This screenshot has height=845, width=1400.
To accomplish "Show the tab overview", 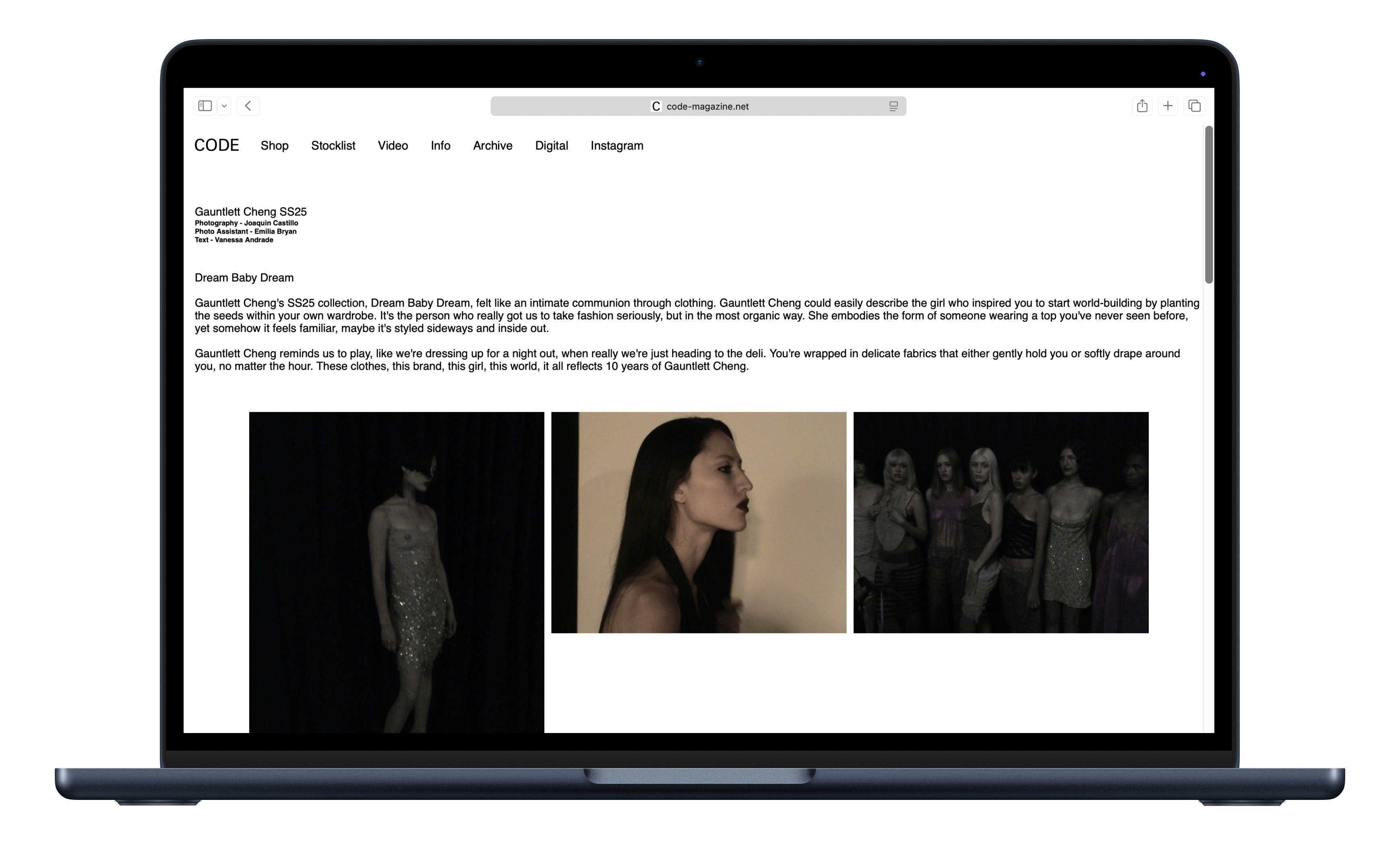I will click(x=1194, y=106).
